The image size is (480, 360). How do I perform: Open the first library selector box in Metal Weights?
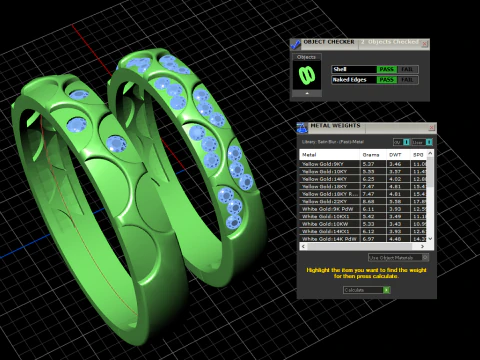[x=398, y=142]
